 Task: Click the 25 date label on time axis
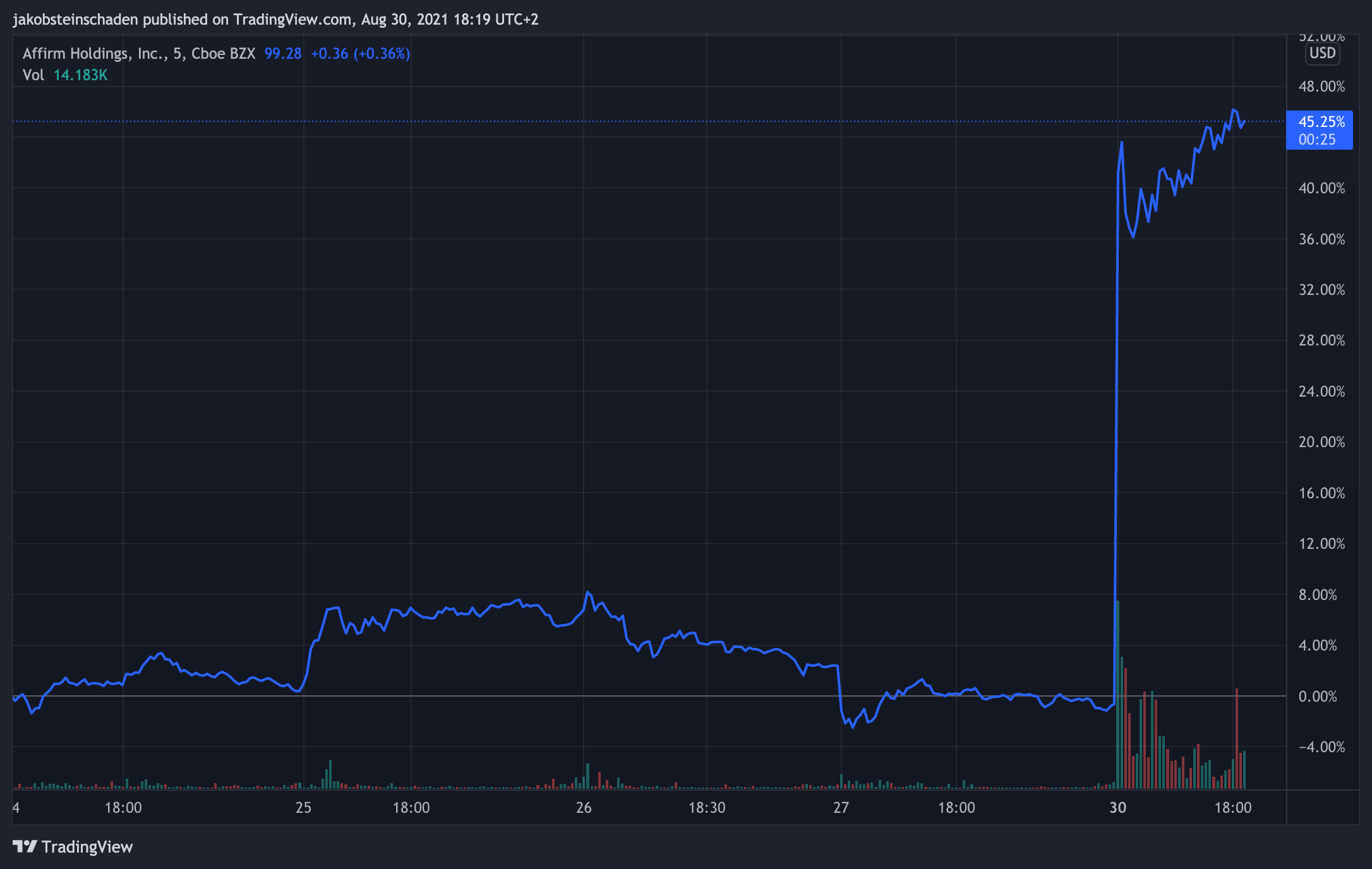304,808
